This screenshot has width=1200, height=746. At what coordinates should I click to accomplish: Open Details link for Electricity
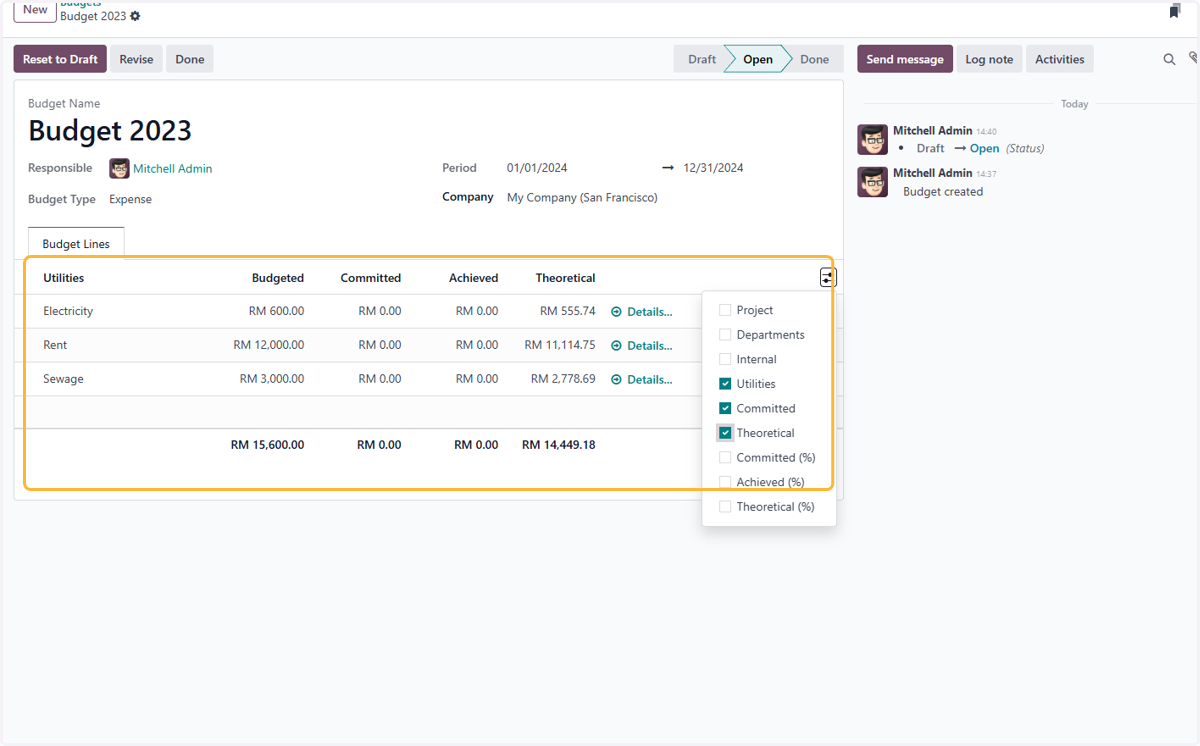649,312
